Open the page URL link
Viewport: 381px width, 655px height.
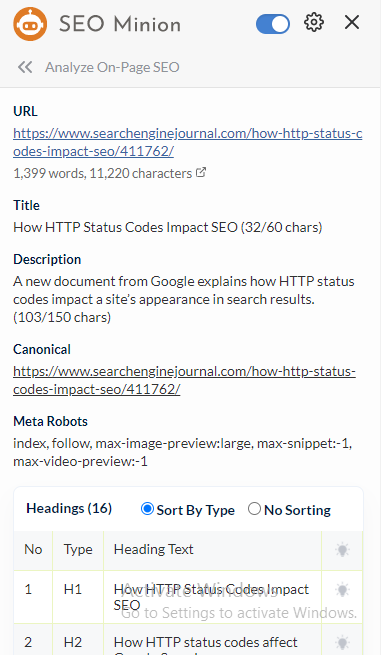click(188, 142)
